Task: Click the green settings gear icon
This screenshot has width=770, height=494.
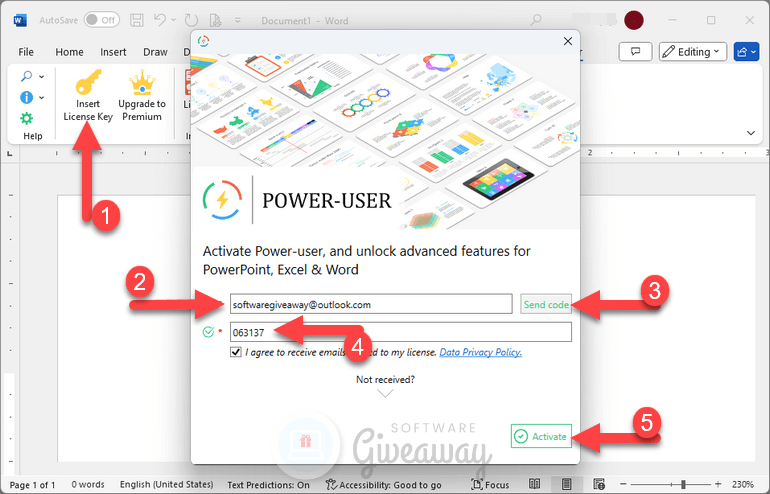Action: click(x=27, y=118)
